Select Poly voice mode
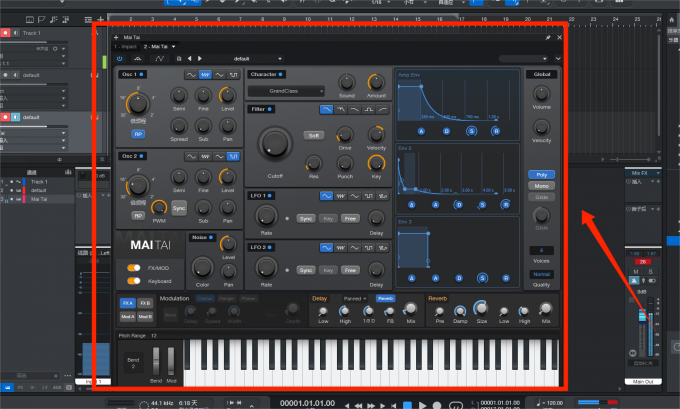Image resolution: width=680 pixels, height=409 pixels. point(541,174)
